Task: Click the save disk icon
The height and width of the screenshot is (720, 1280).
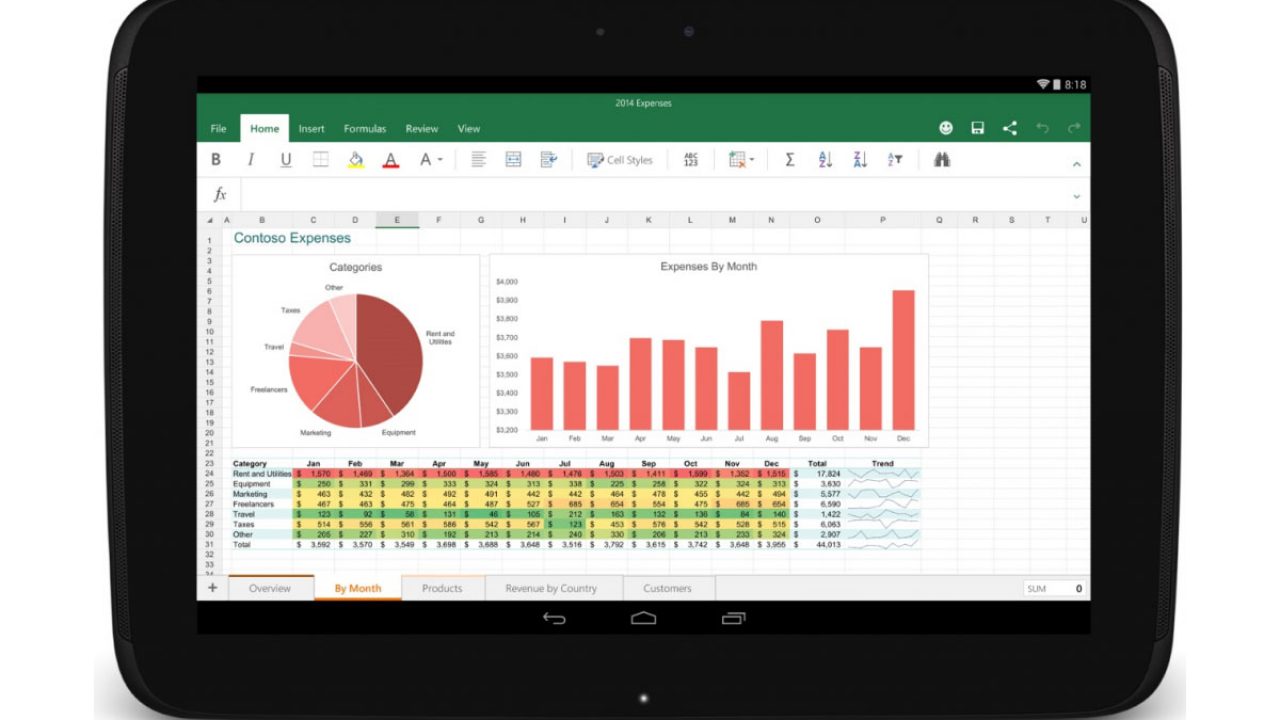Action: (978, 128)
